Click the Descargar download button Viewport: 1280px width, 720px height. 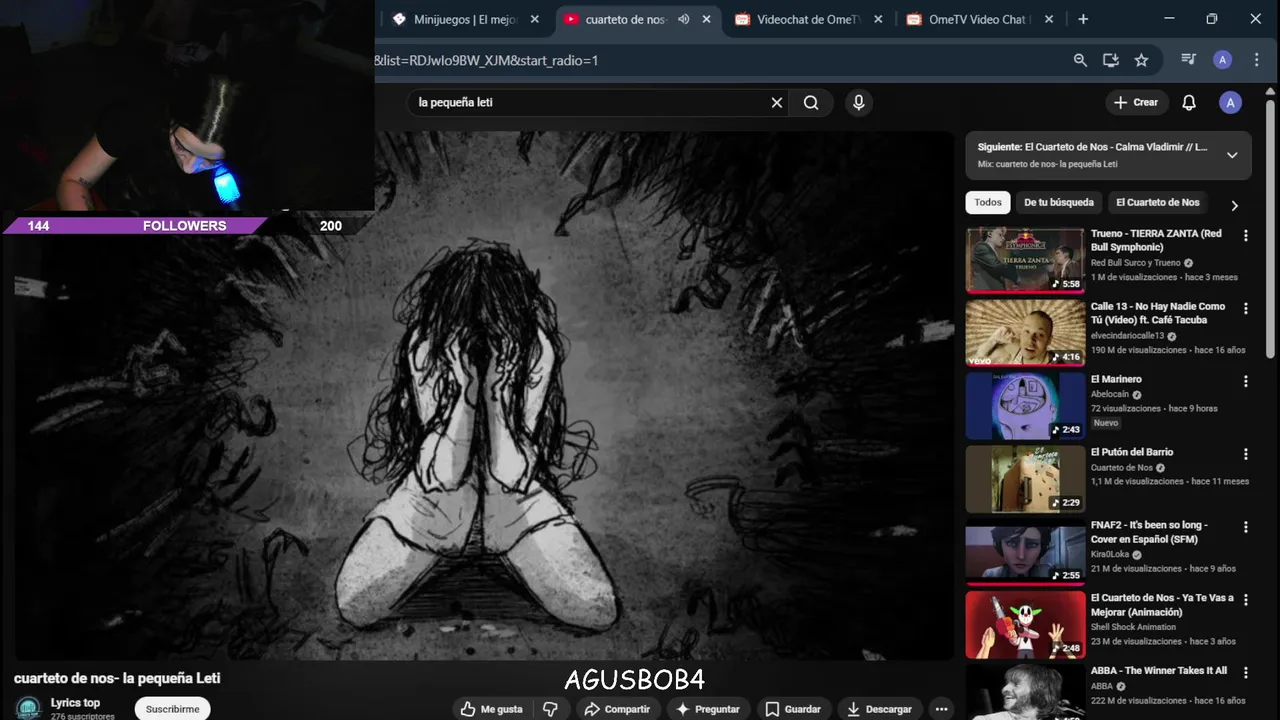[x=879, y=709]
